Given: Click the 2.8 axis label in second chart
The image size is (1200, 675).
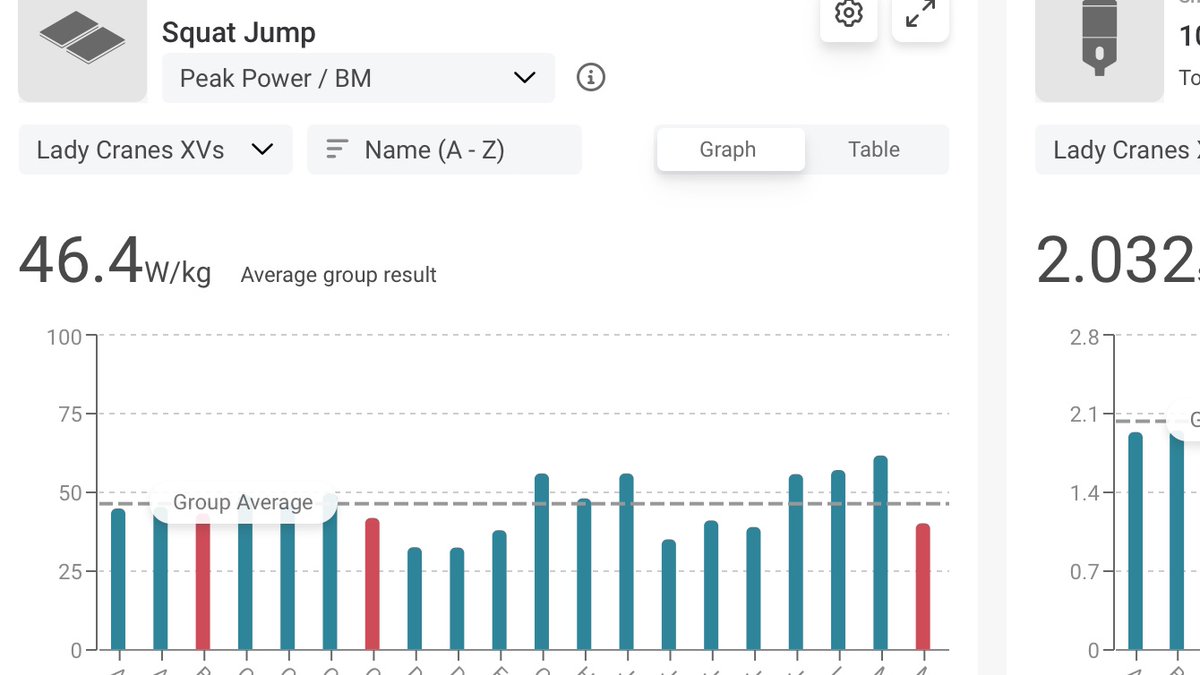Looking at the screenshot, I should pyautogui.click(x=1083, y=338).
